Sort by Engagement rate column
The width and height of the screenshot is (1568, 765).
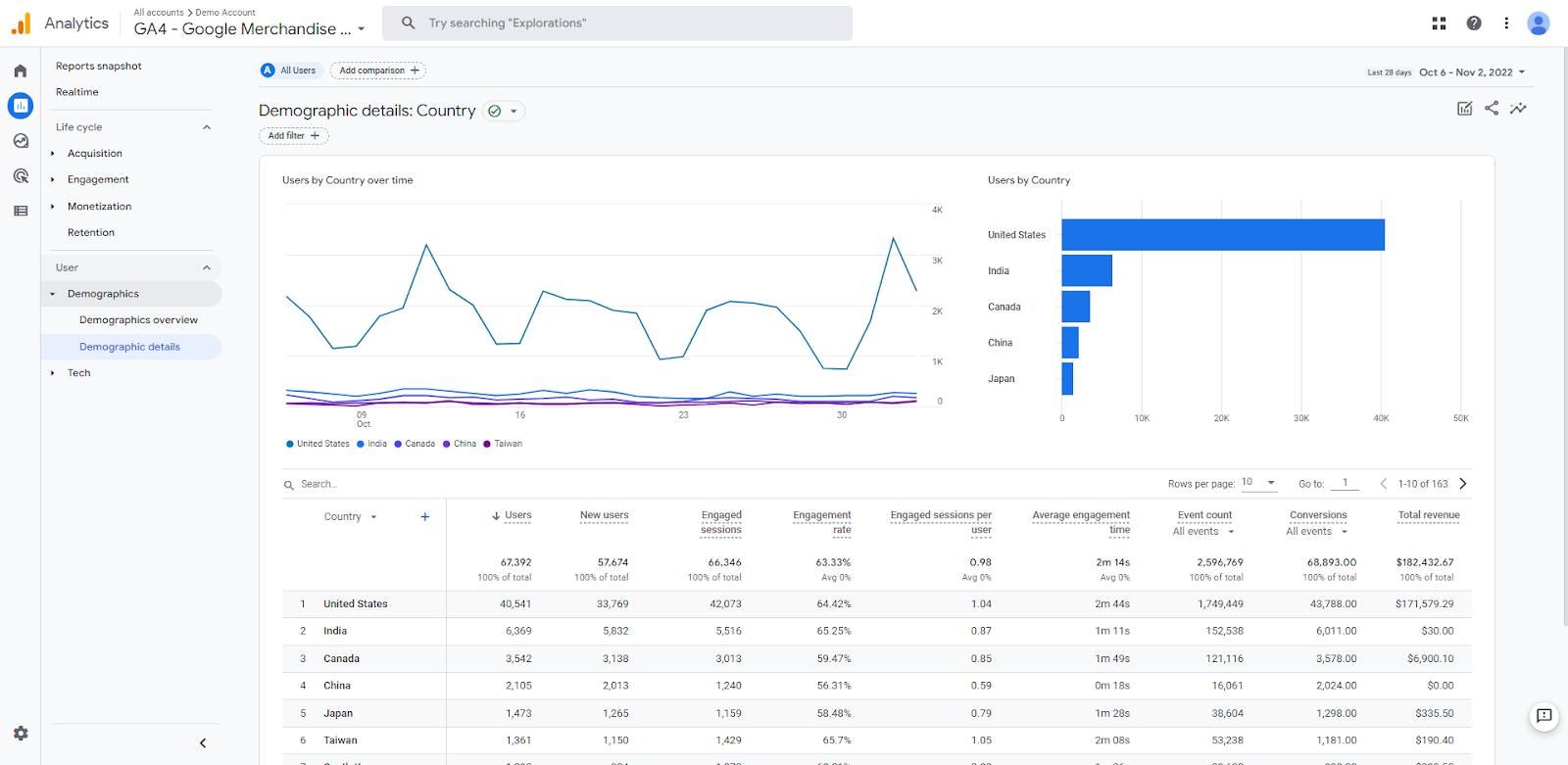coord(822,522)
